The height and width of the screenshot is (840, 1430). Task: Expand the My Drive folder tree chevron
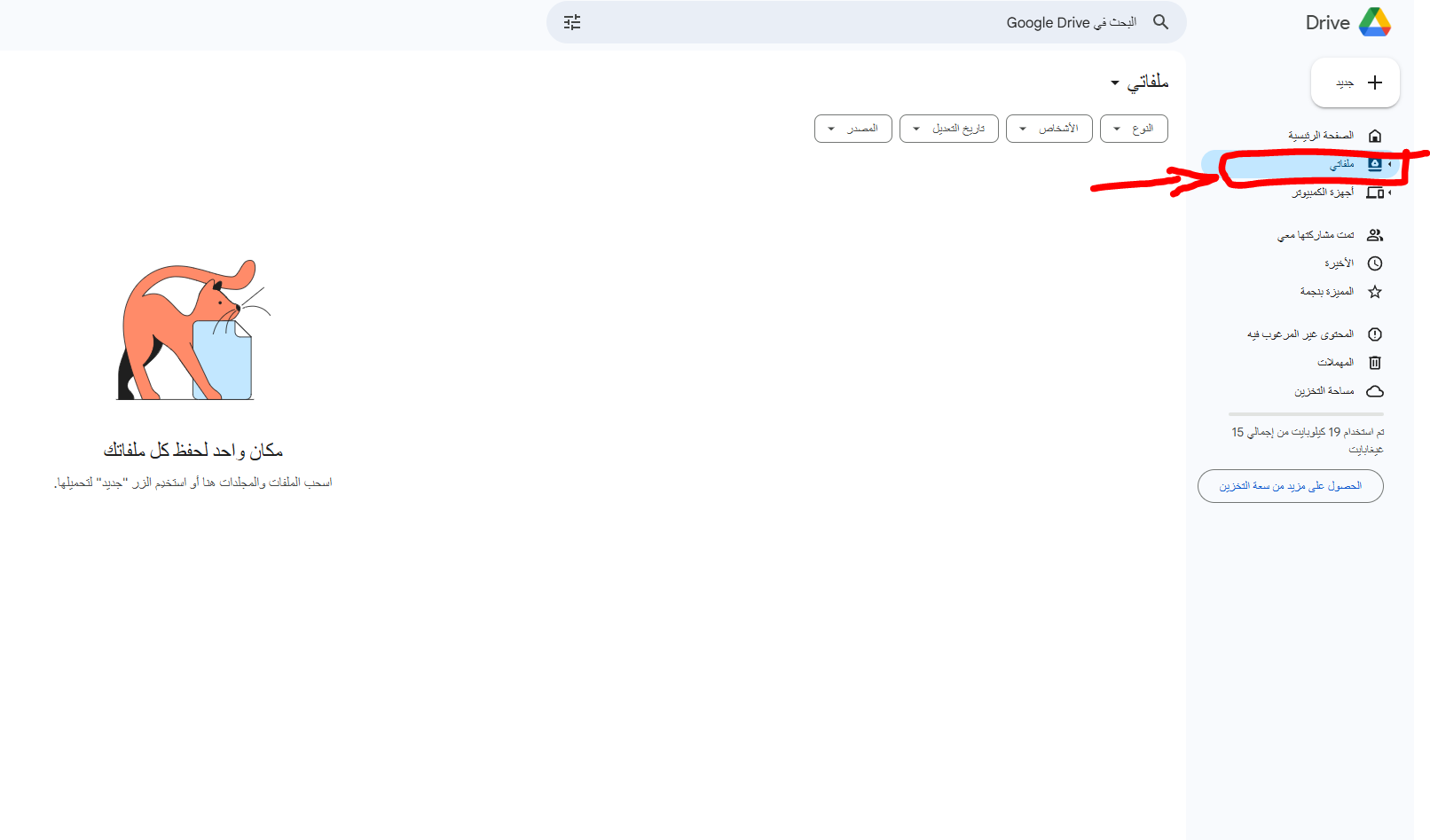tap(1389, 164)
